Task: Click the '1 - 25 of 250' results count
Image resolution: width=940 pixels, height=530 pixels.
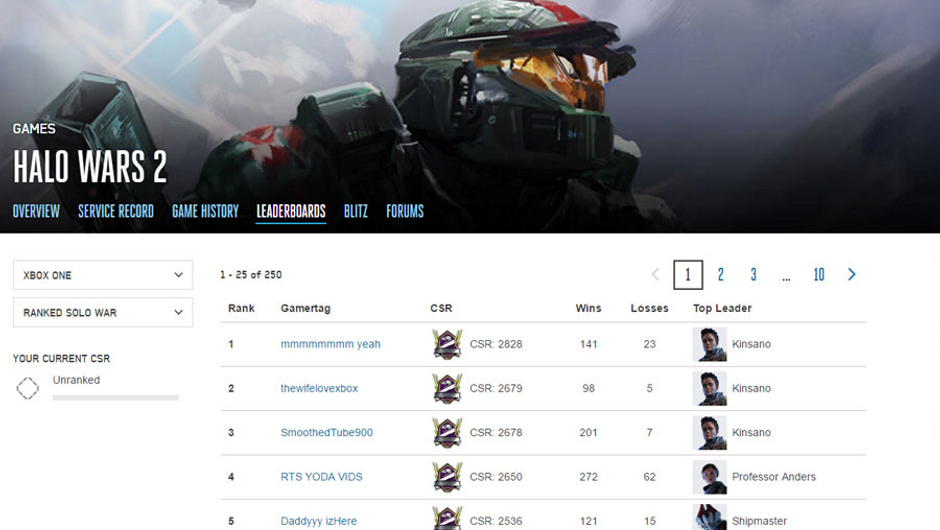Action: [x=251, y=275]
